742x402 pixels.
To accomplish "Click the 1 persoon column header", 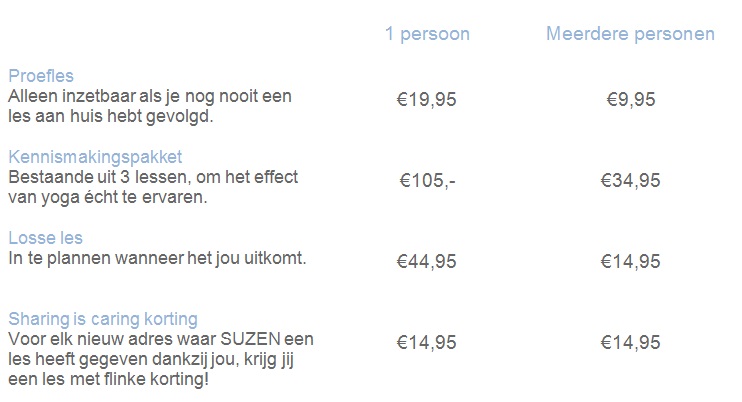I will coord(427,34).
